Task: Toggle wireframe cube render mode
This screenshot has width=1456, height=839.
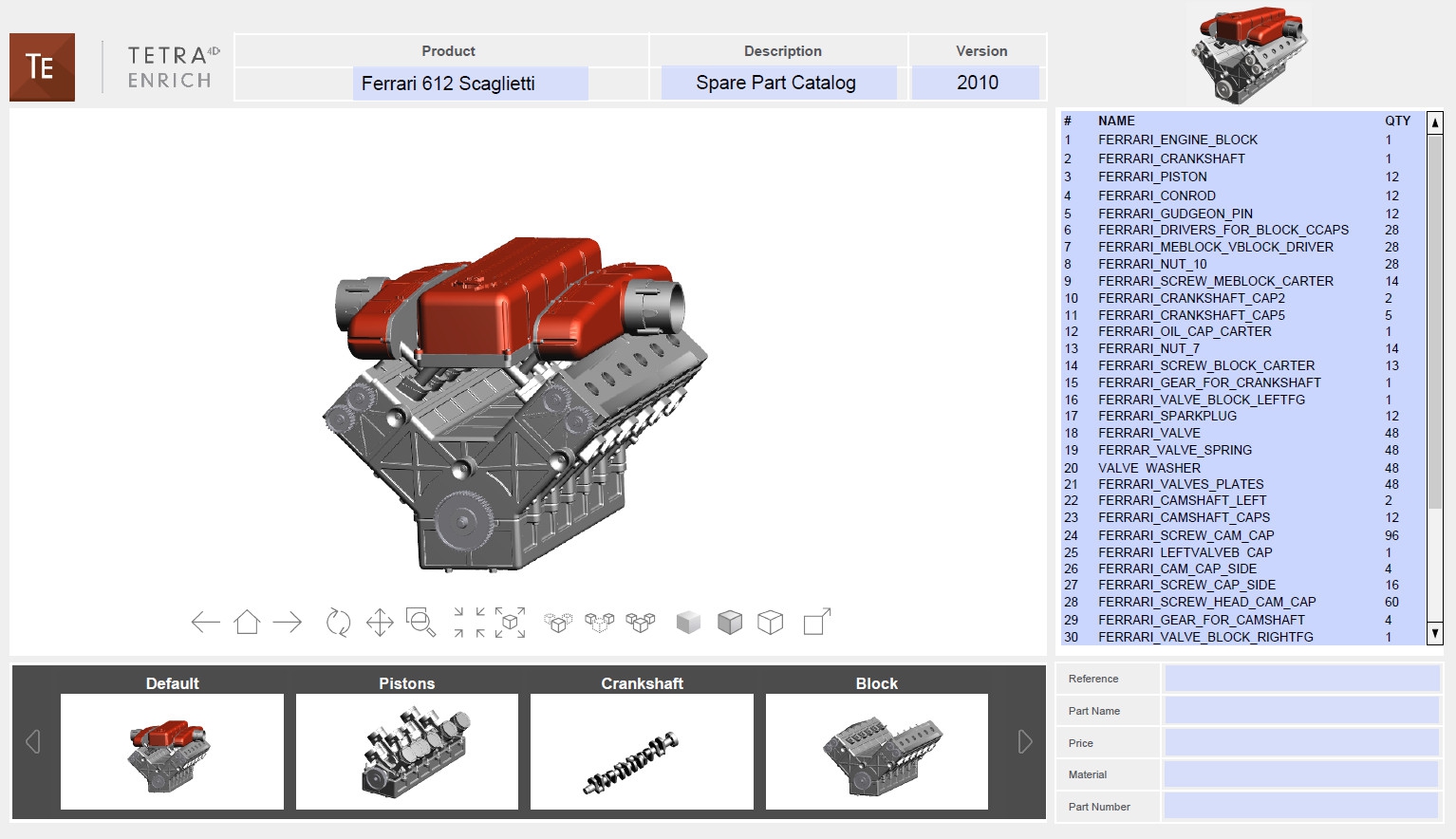Action: click(771, 623)
